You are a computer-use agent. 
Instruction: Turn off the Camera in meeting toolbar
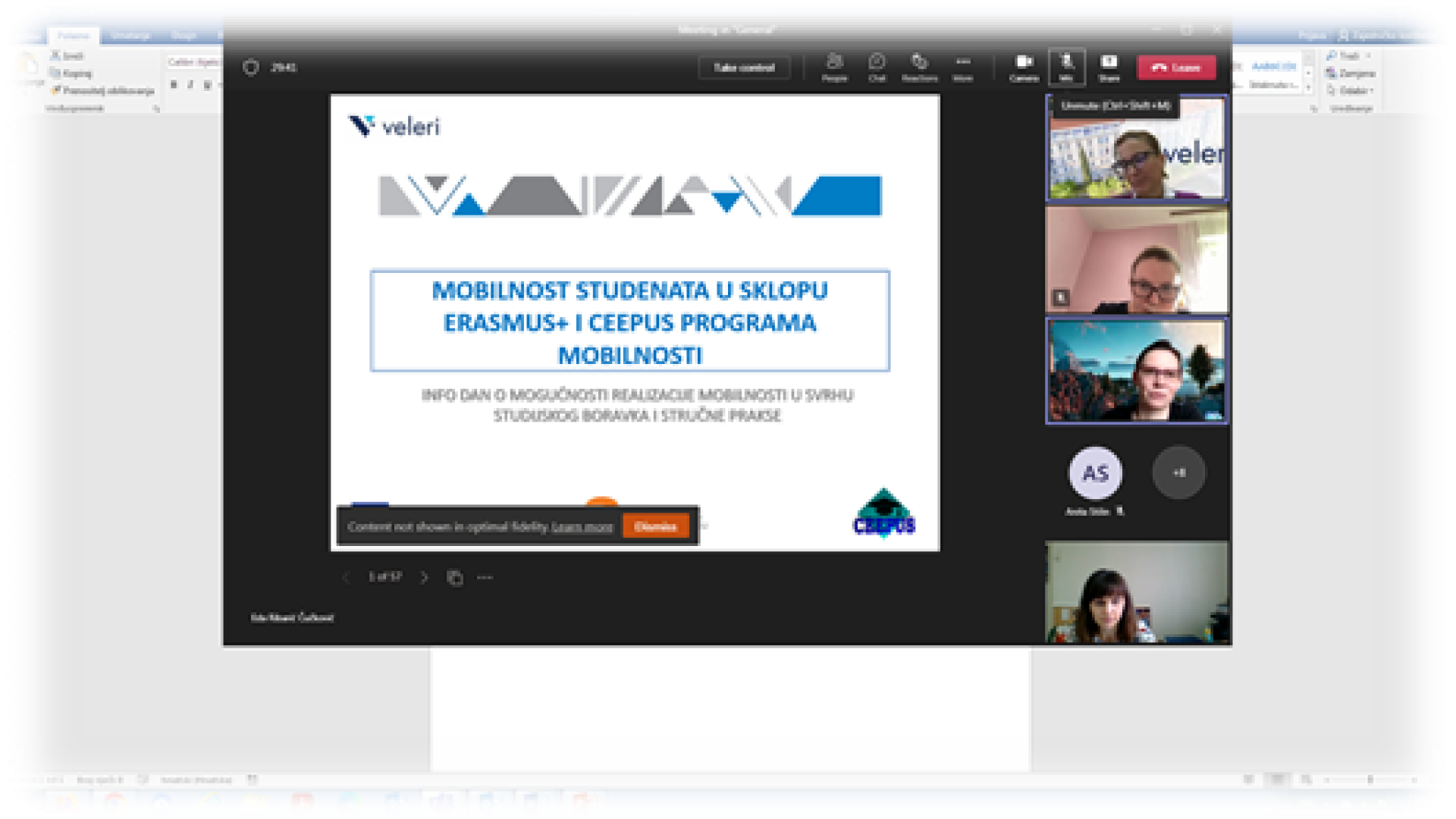(x=1024, y=67)
